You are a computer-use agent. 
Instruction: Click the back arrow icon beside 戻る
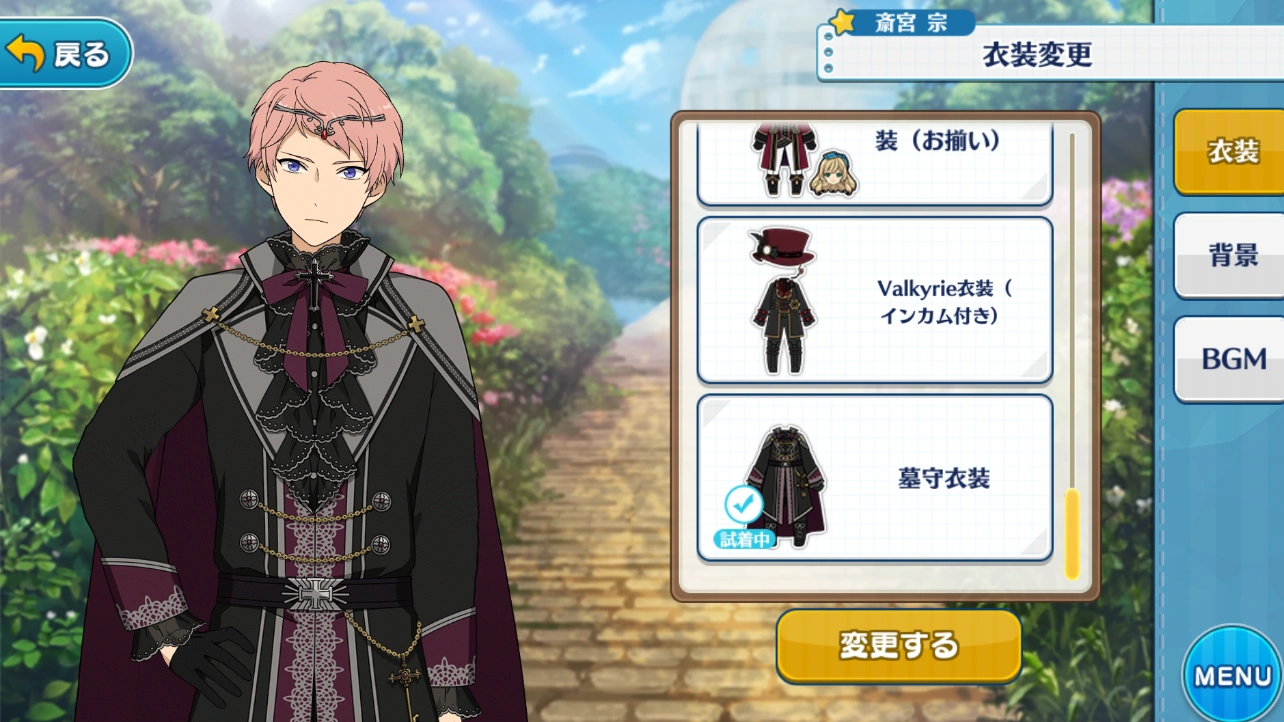(x=26, y=54)
